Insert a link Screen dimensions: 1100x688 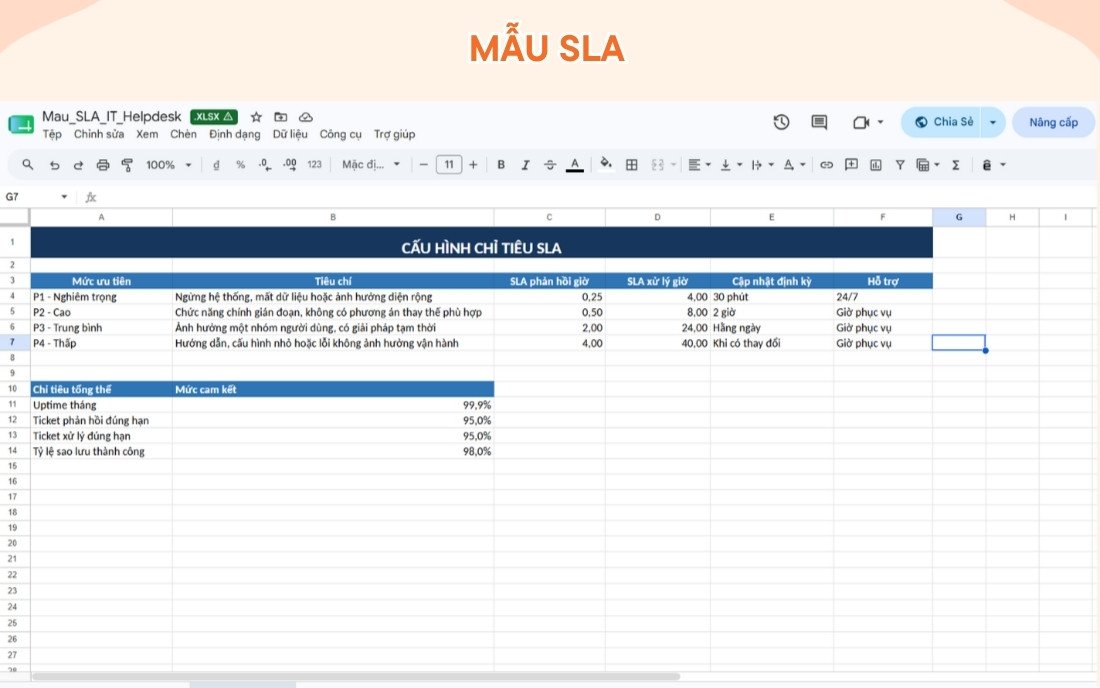(x=826, y=165)
